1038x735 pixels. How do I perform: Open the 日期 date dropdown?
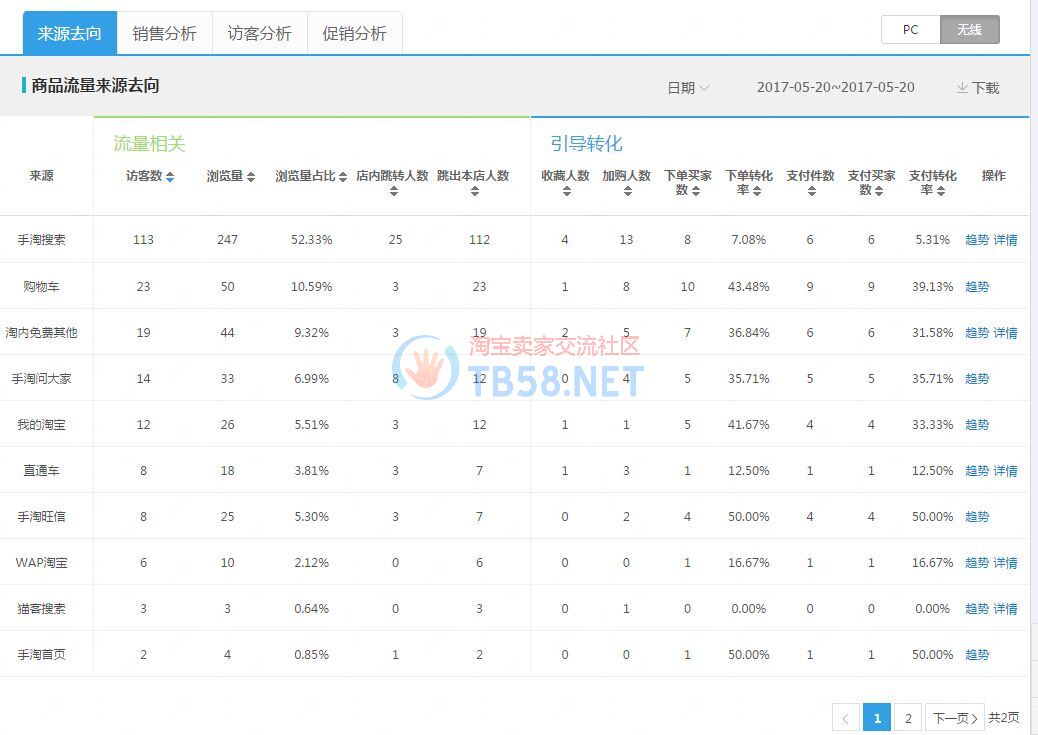click(x=688, y=88)
